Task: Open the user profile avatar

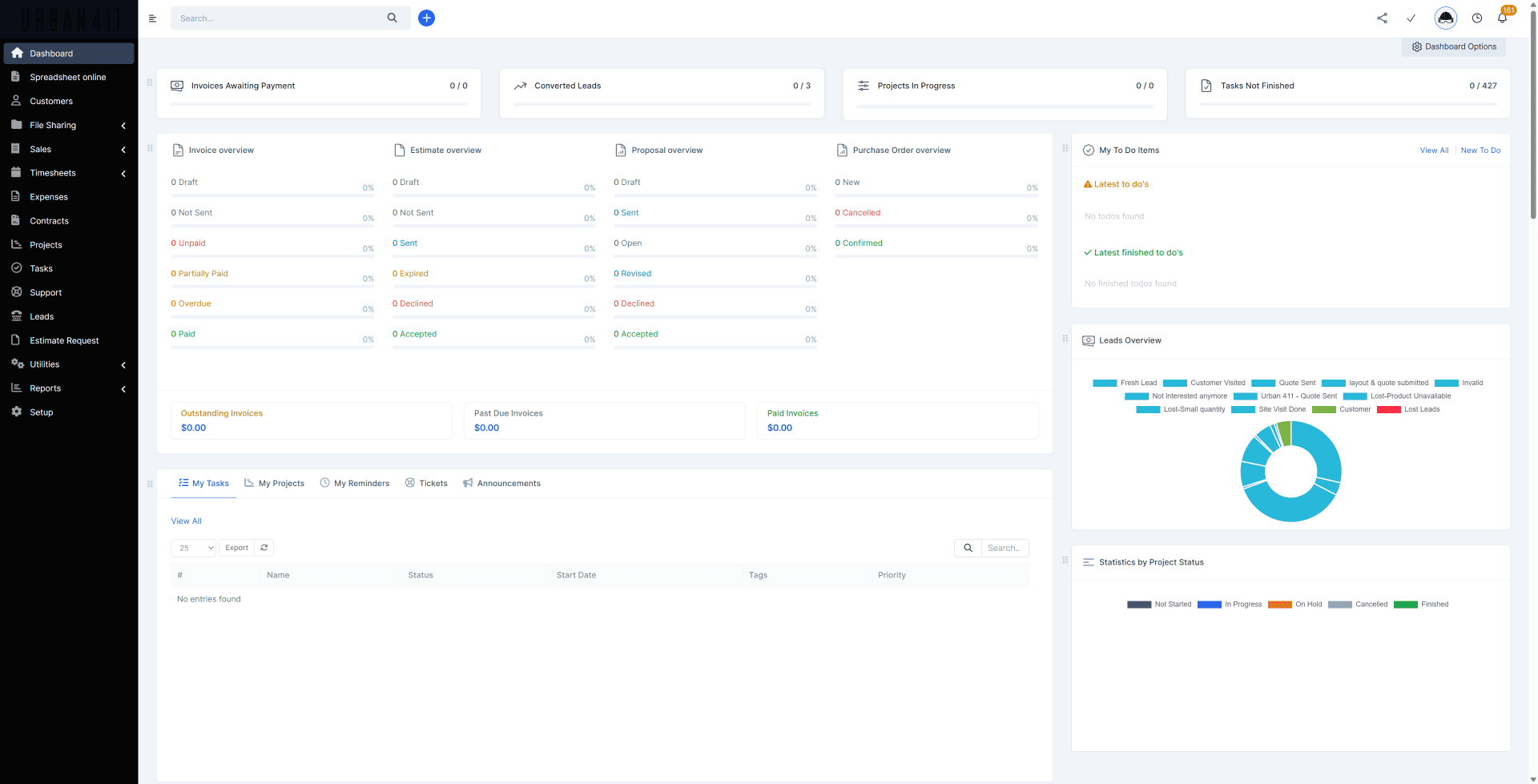Action: [1446, 18]
